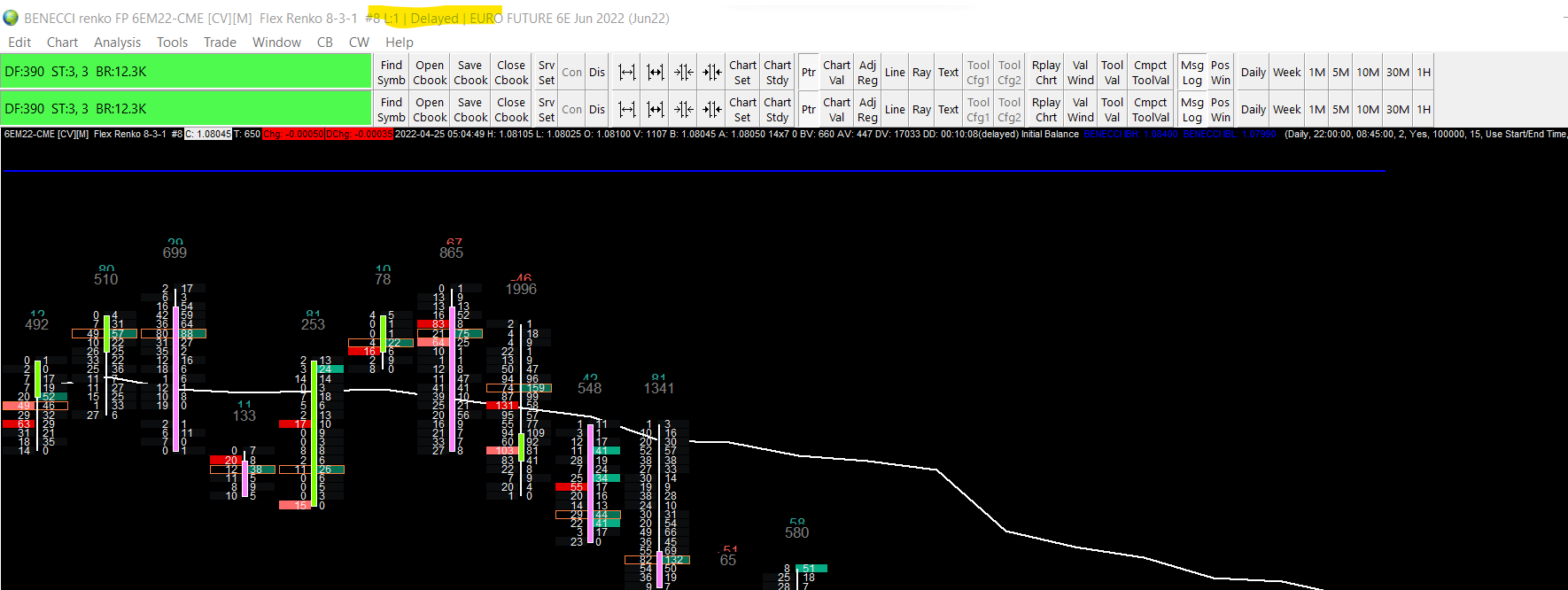Screen dimensions: 1568x590
Task: Click the bold expand-bar-spacing icon in upper toolbar
Action: (x=655, y=73)
